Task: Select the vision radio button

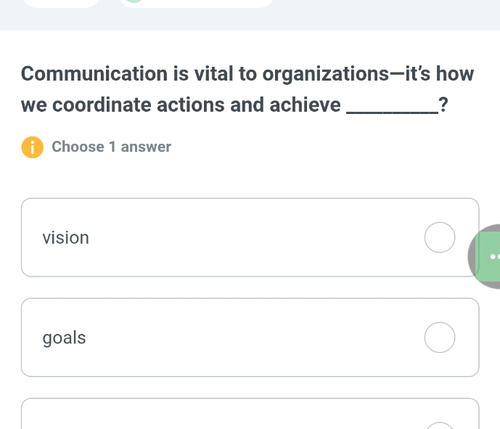Action: click(440, 237)
